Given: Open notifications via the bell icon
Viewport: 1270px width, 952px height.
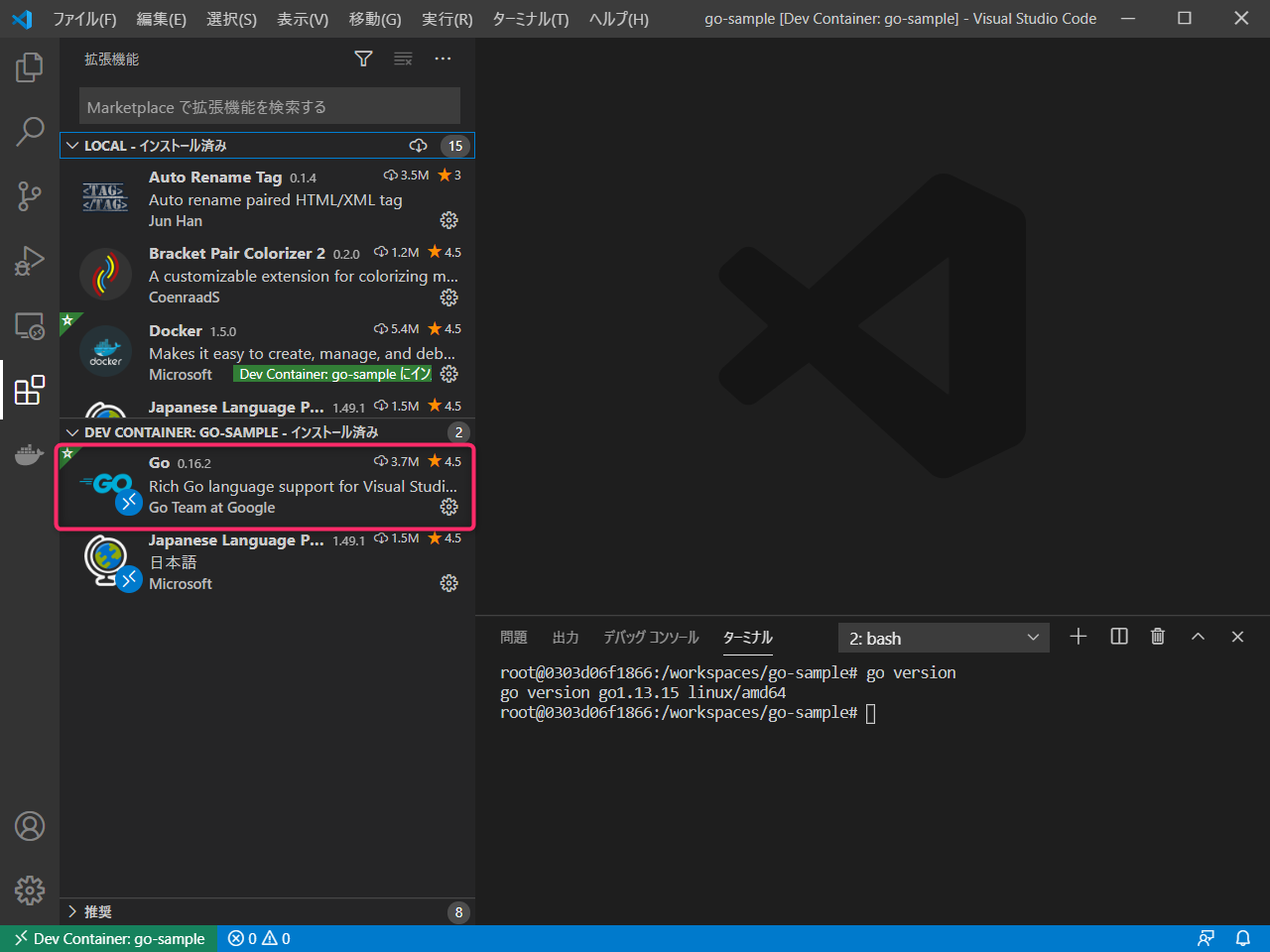Looking at the screenshot, I should point(1244,938).
